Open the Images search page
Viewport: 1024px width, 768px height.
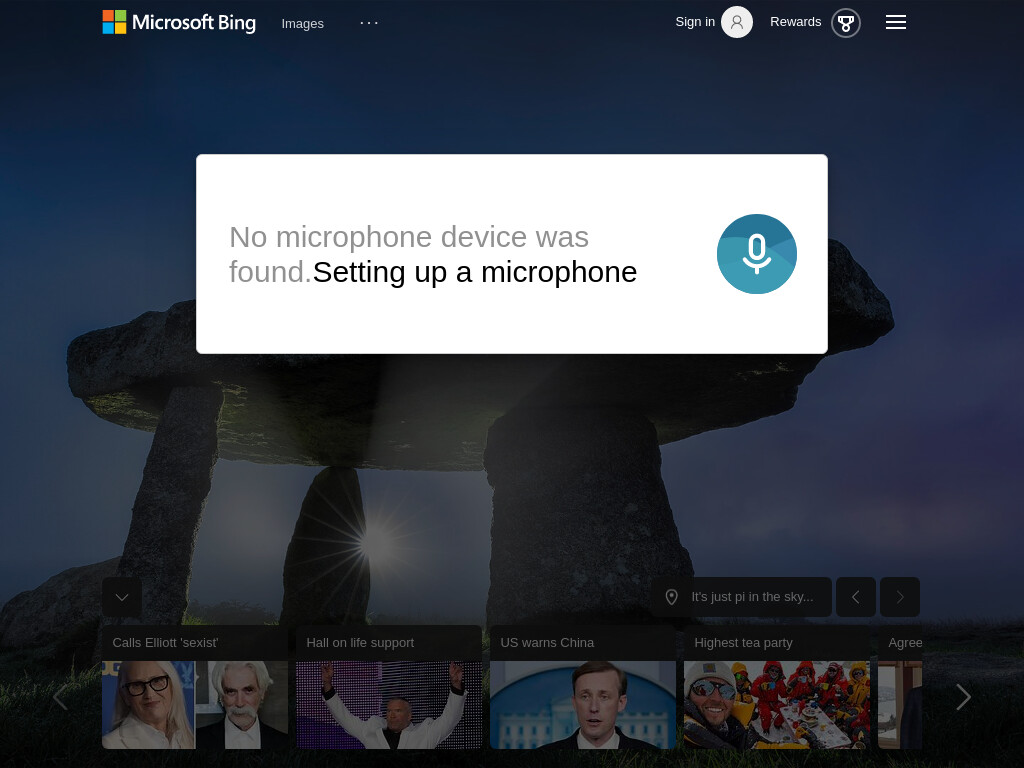302,24
